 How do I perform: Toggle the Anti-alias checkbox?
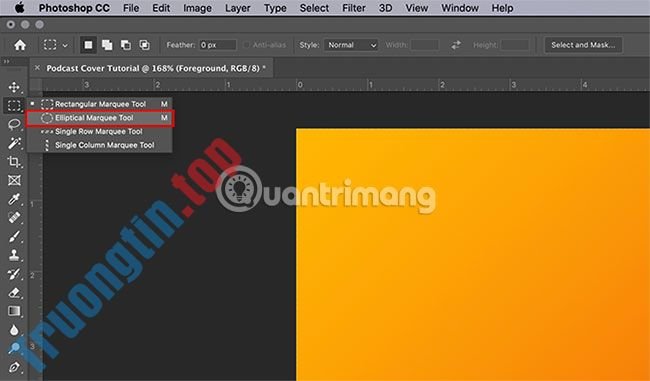(247, 45)
